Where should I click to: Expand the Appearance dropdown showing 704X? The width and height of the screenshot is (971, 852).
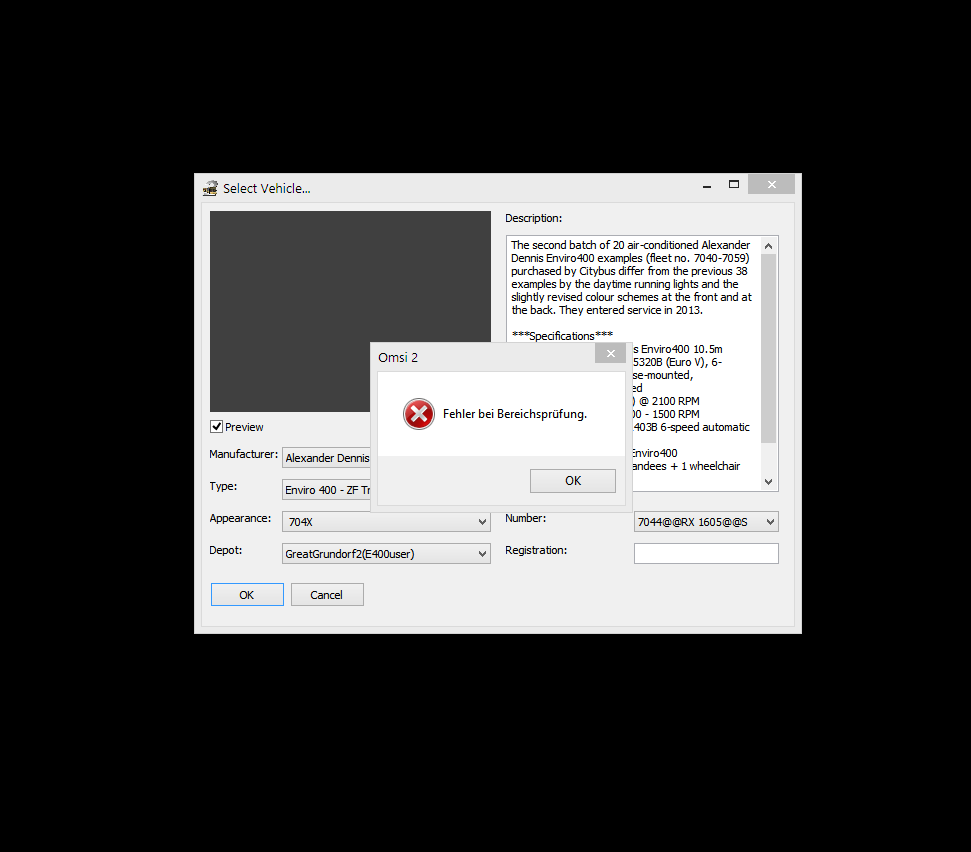click(386, 521)
